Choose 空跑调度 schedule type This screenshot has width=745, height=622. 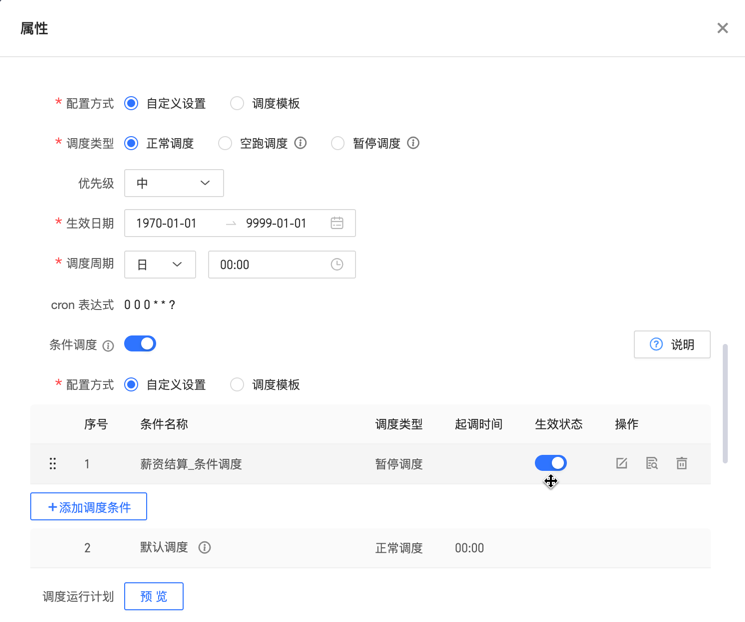point(225,144)
